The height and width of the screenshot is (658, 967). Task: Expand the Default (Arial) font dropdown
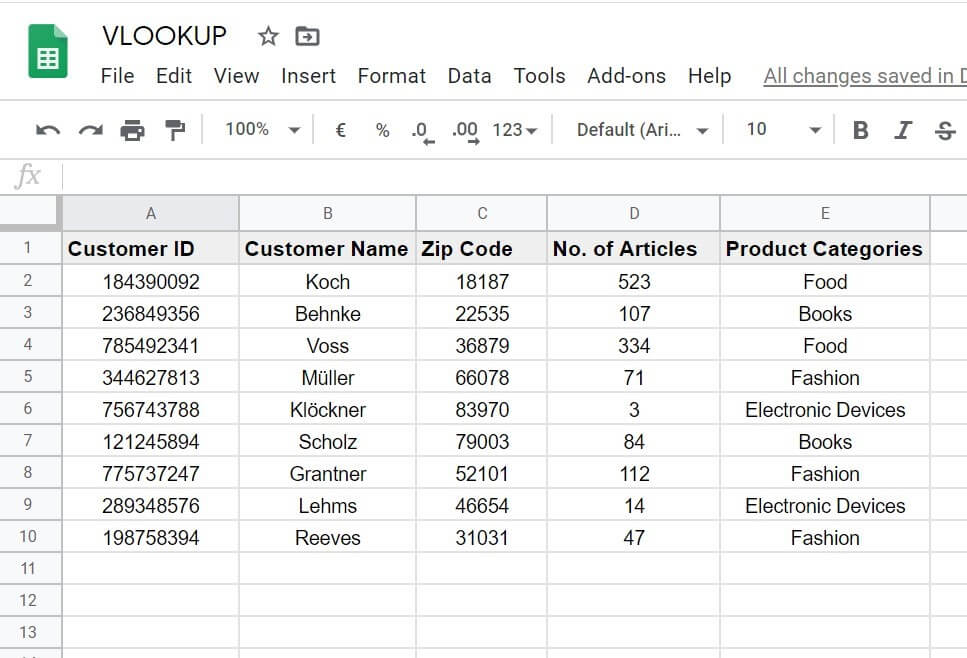point(642,130)
